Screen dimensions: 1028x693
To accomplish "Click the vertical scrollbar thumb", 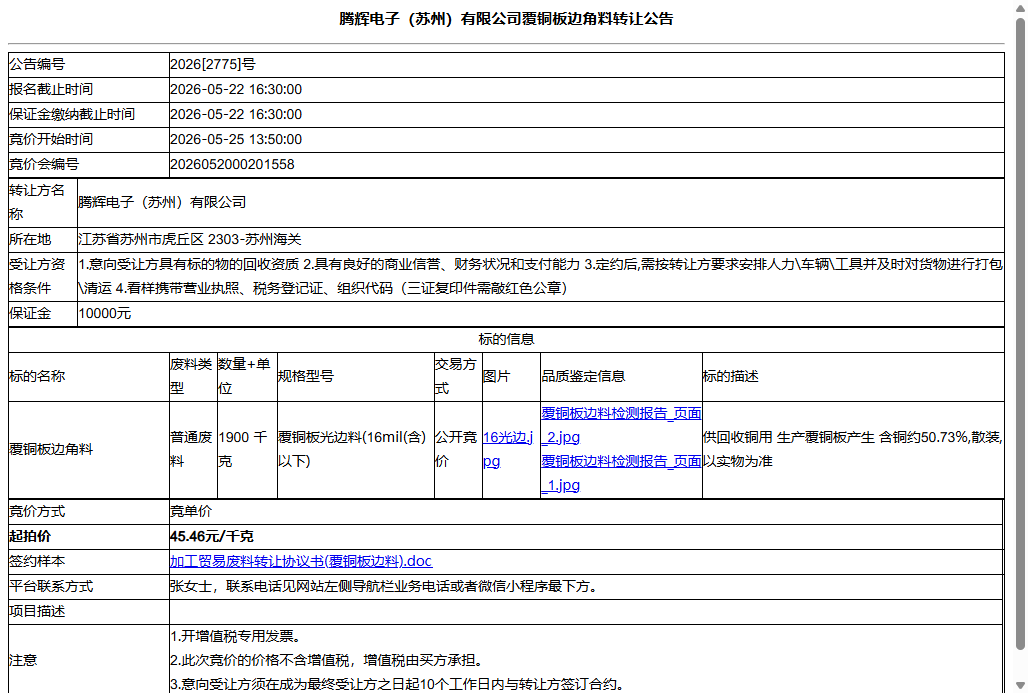I will pyautogui.click(x=1020, y=333).
